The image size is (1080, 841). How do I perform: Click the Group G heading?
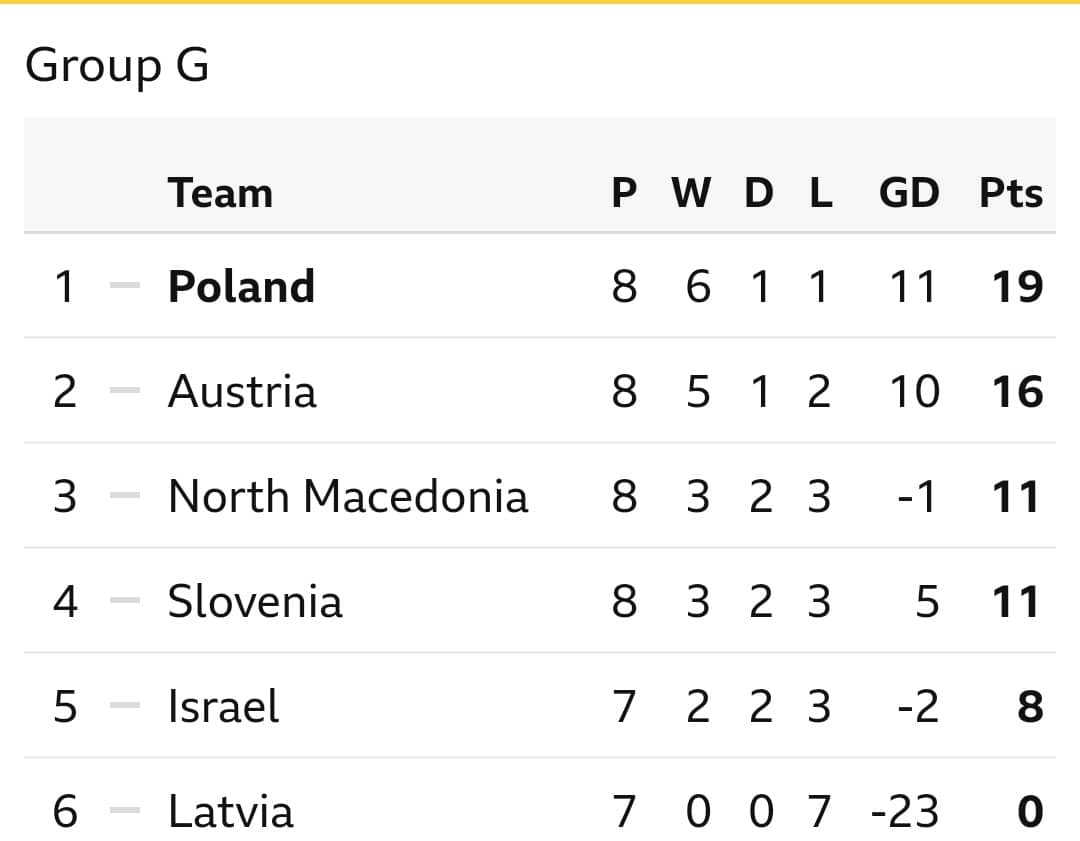pyautogui.click(x=117, y=65)
